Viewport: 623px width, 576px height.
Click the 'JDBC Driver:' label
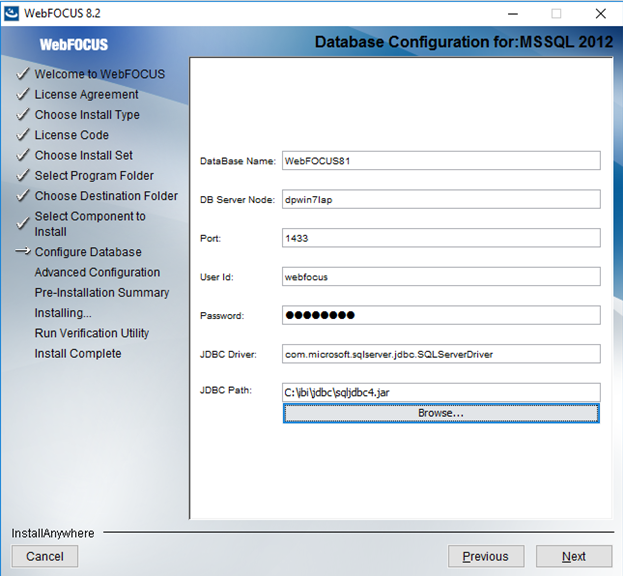tap(228, 354)
